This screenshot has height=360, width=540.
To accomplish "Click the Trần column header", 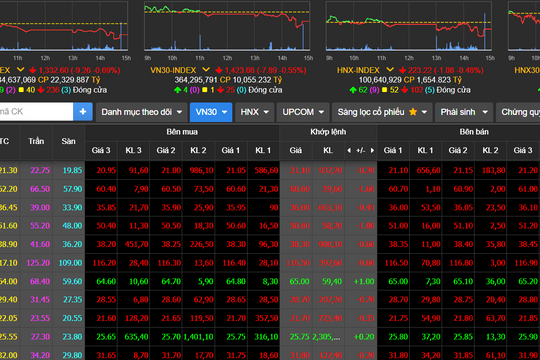I will 36,141.
